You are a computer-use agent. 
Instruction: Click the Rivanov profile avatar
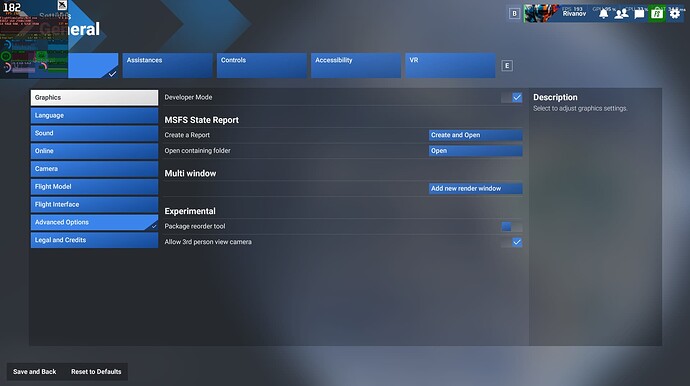tap(541, 13)
